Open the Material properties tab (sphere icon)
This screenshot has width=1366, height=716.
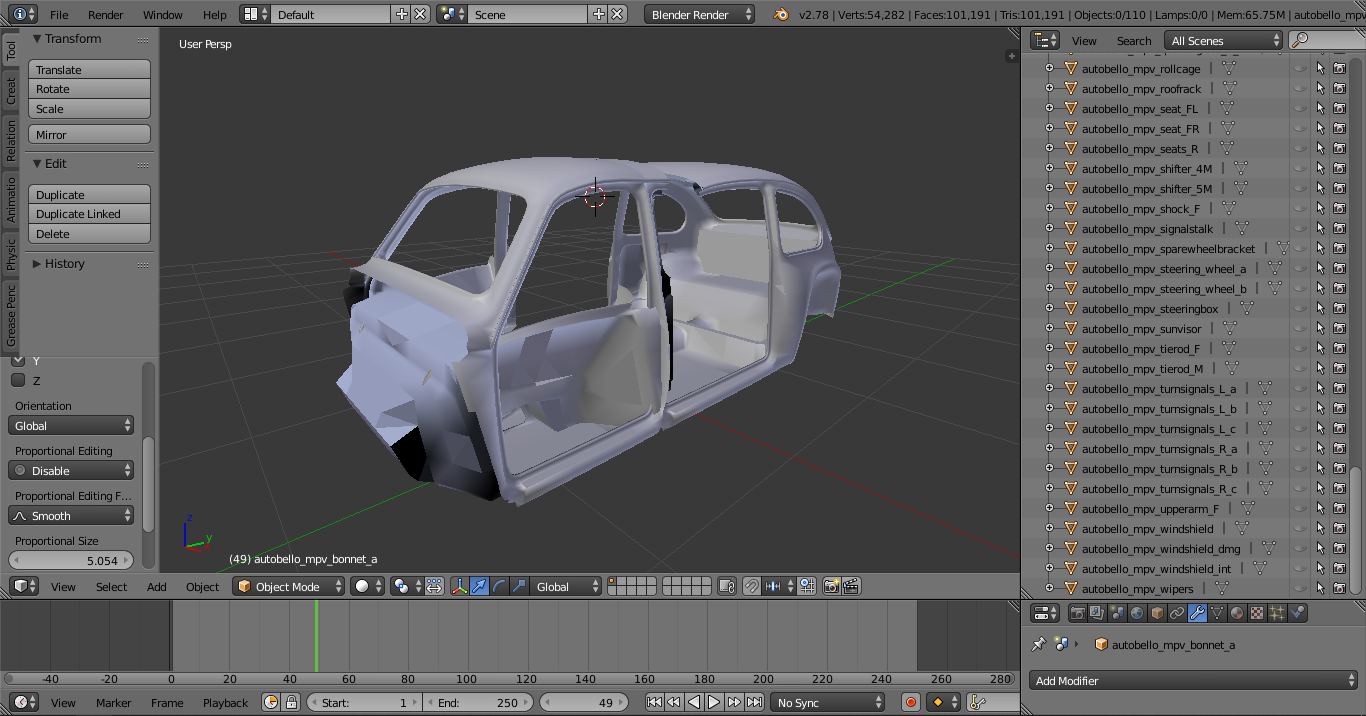point(1237,613)
